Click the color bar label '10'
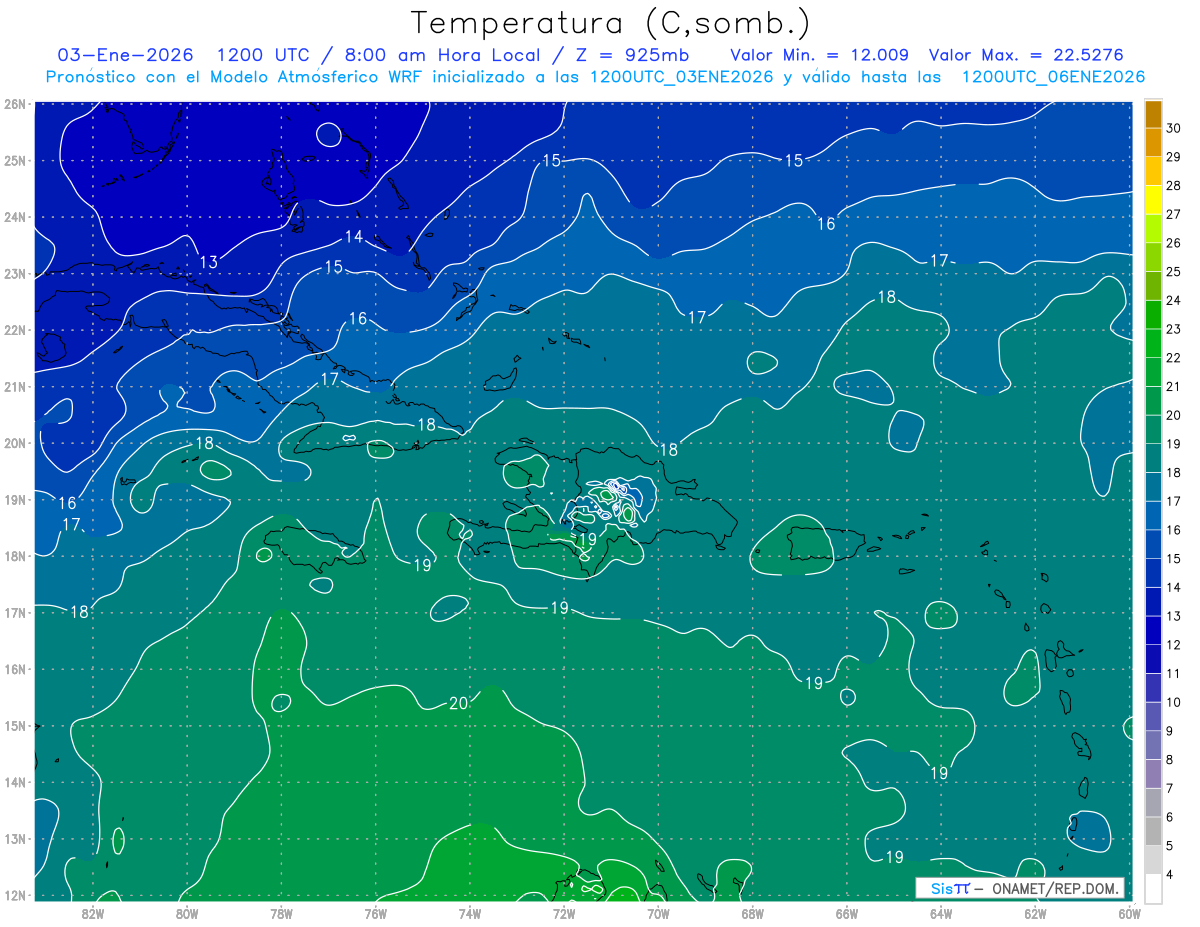 1174,702
